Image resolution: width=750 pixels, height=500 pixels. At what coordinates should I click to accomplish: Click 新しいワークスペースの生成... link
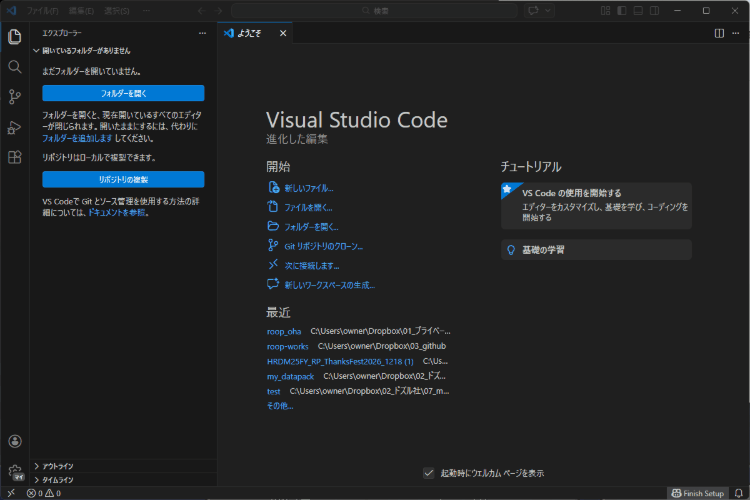(321, 285)
